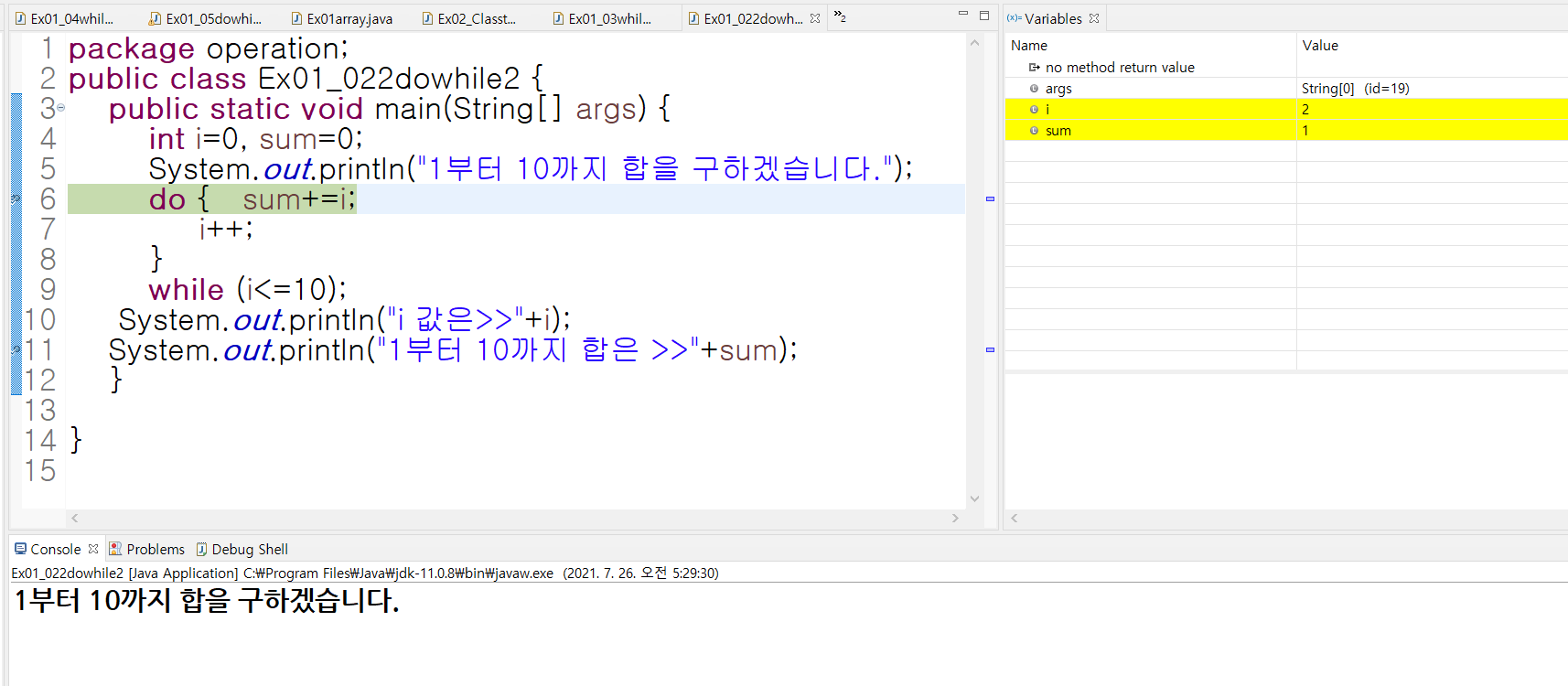Place cursor on 'i++;' at line 7
1568x686 pixels.
point(226,229)
